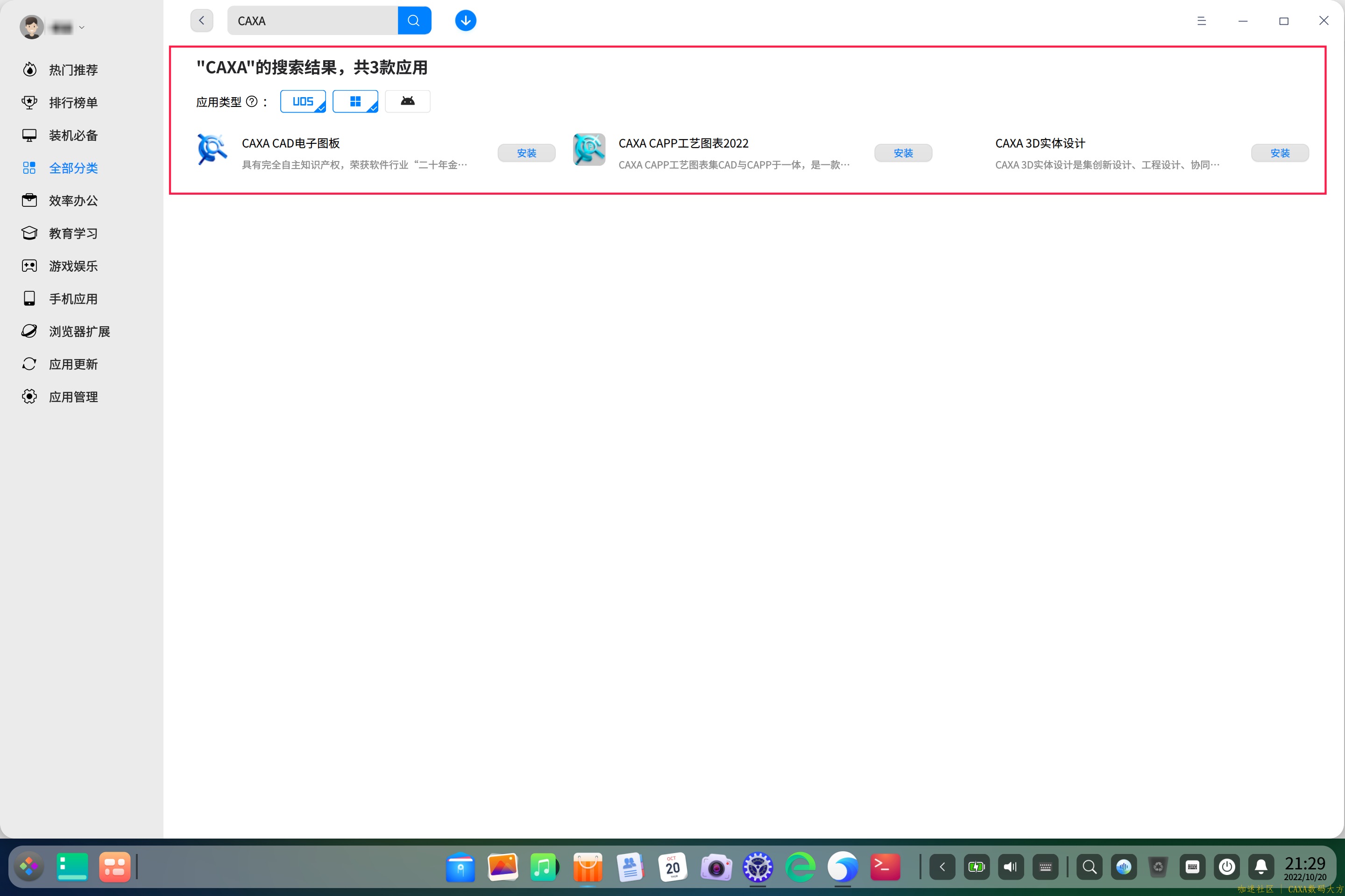The image size is (1345, 896).
Task: Go to 装机必备 essentials
Action: [x=73, y=135]
